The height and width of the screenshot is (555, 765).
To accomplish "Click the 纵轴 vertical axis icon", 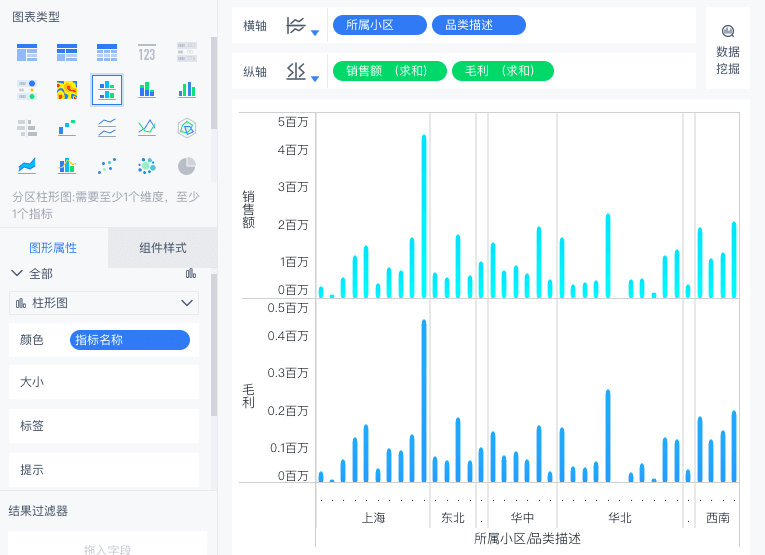I will 296,71.
